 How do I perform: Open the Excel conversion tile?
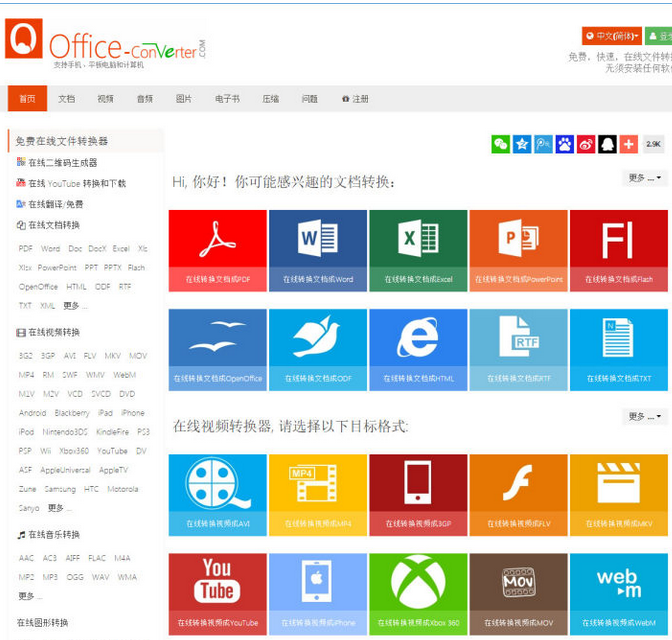click(418, 251)
